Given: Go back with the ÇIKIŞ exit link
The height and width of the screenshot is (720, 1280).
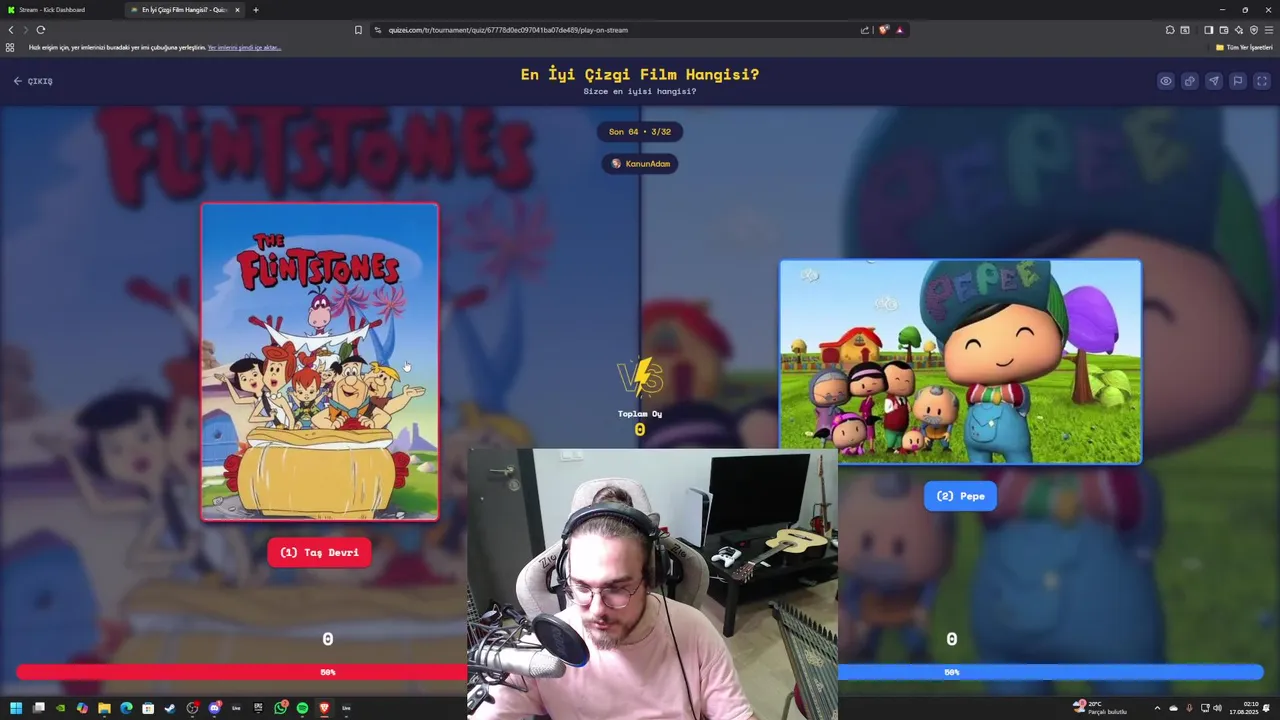Looking at the screenshot, I should tap(33, 81).
